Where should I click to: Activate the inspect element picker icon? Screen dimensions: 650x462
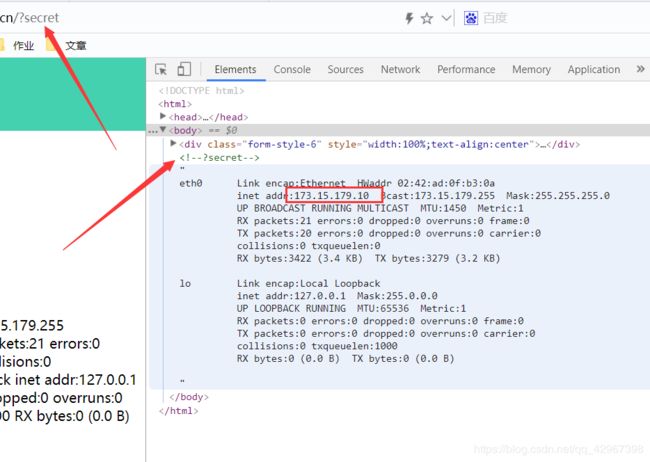[x=161, y=69]
